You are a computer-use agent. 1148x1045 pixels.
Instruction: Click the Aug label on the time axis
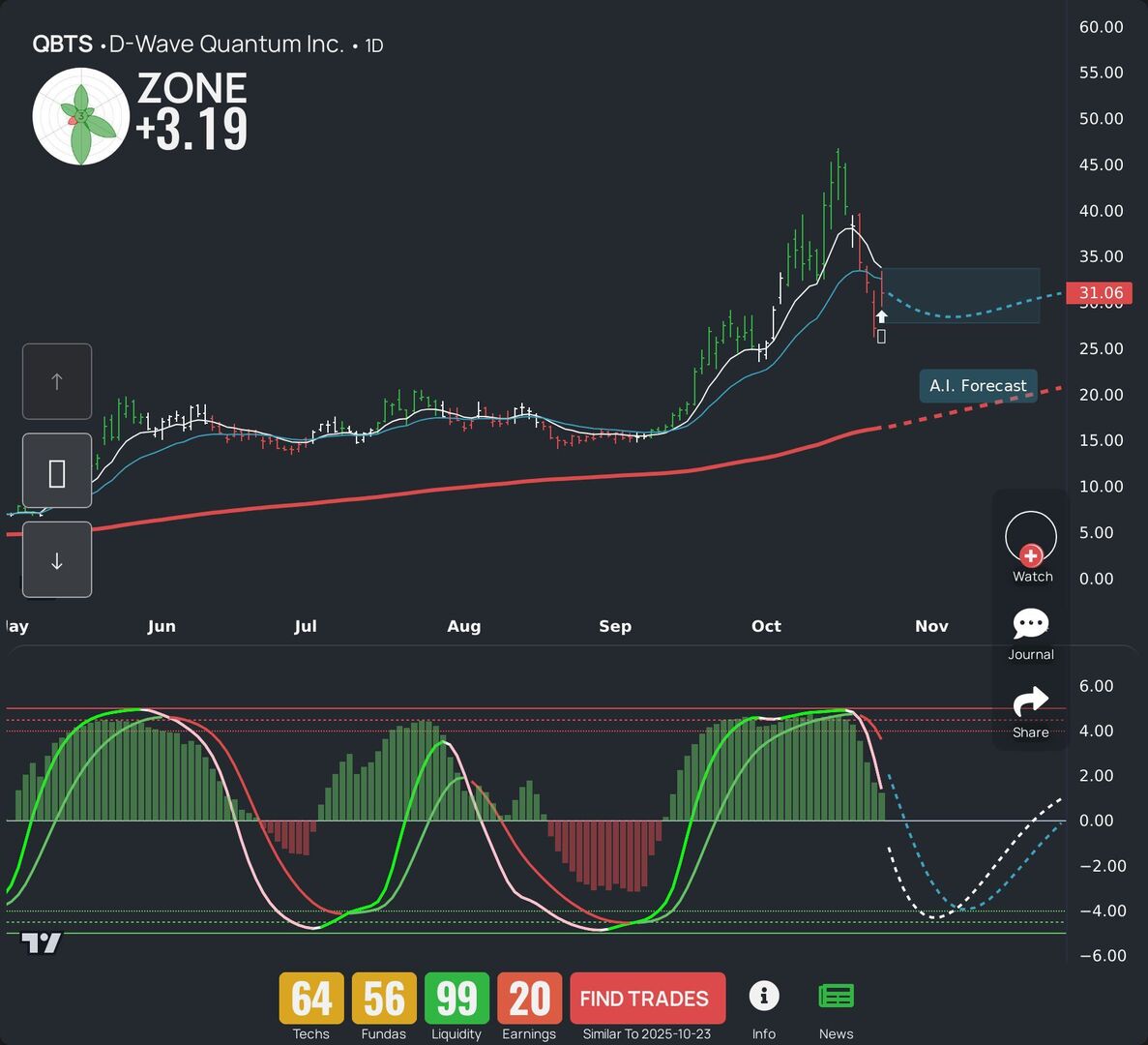(464, 626)
